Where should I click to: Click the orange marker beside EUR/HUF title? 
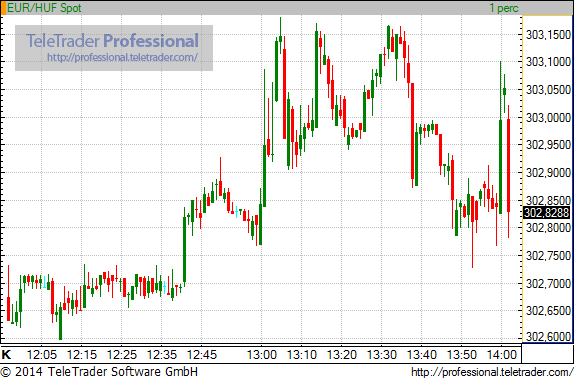click(3, 8)
